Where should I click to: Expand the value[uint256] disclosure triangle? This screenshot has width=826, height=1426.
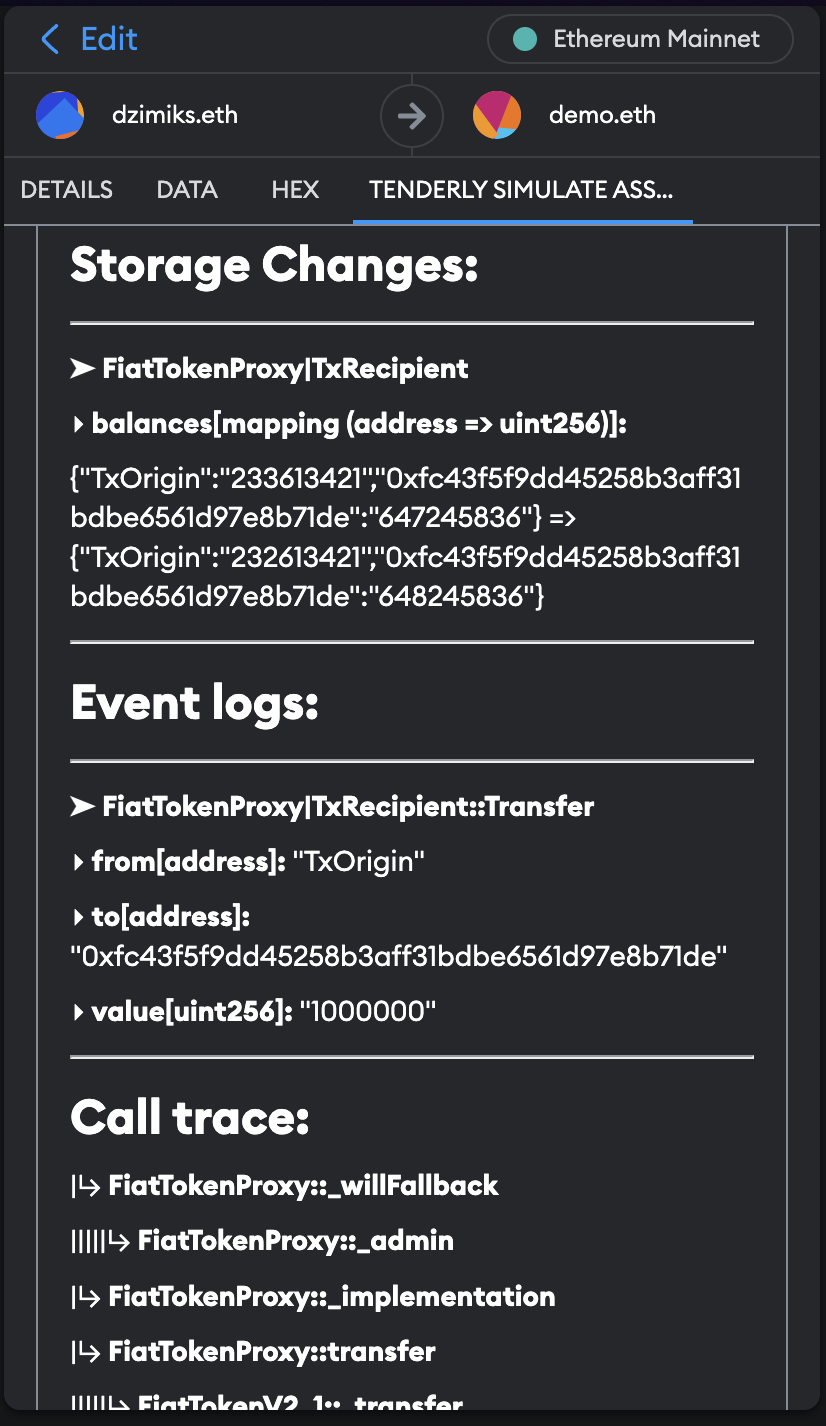click(79, 1011)
